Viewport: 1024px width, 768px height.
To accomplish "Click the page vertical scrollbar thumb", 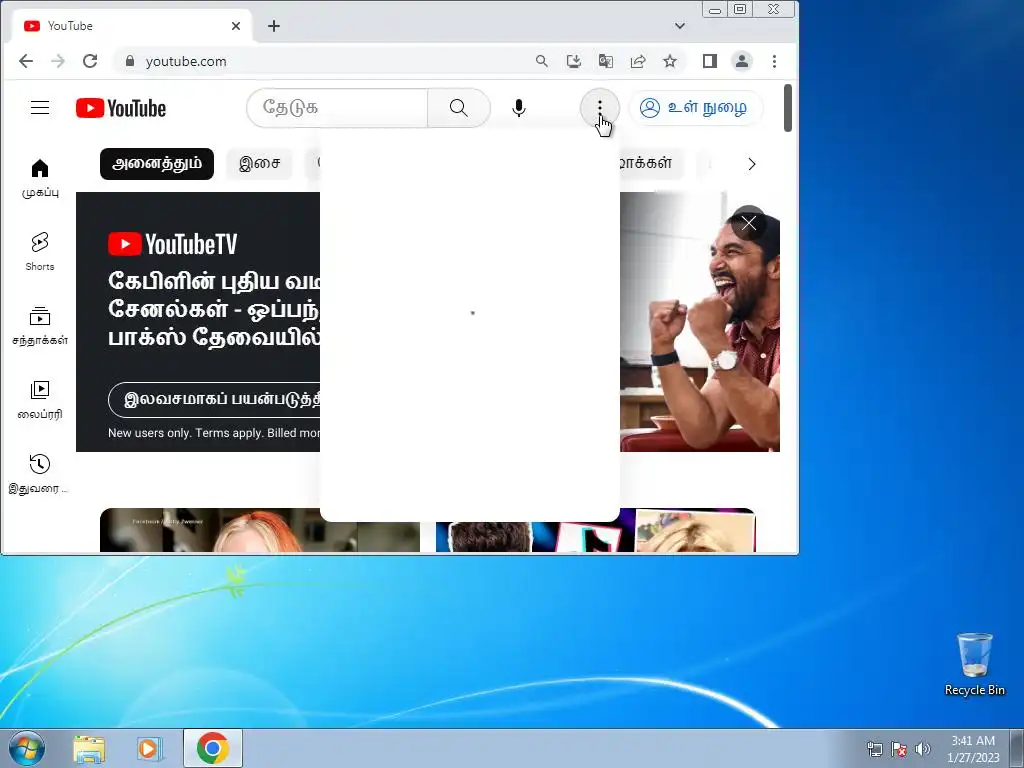I will point(788,108).
